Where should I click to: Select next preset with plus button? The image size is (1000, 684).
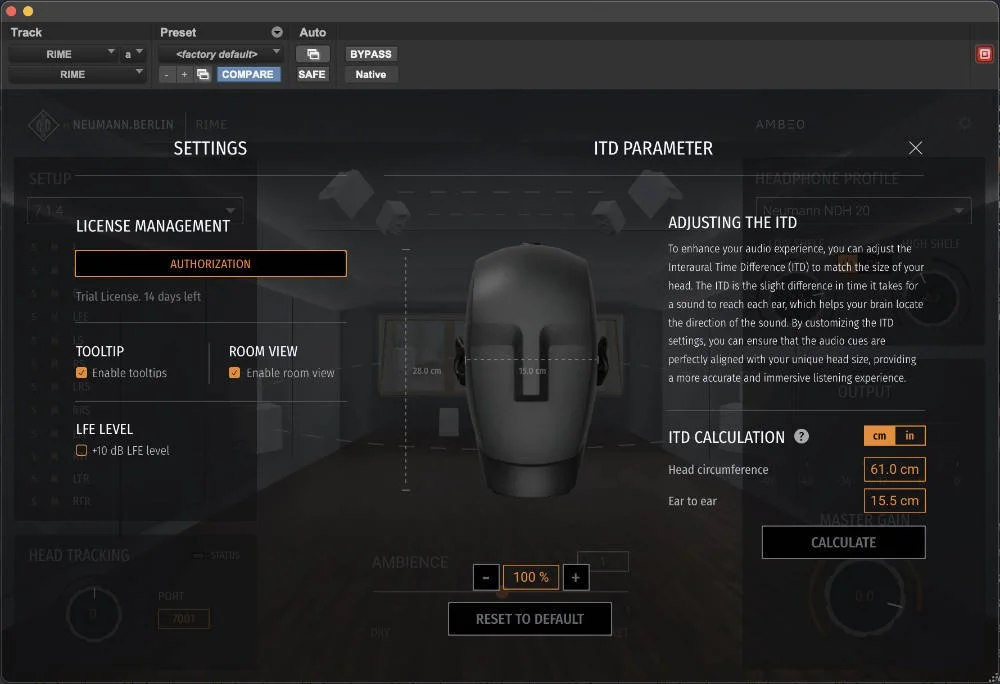point(184,75)
